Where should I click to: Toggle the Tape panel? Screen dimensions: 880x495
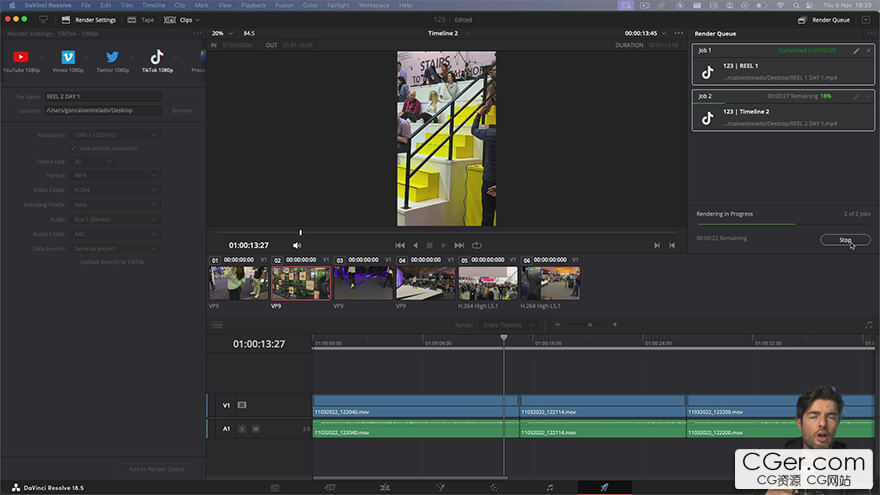(x=141, y=20)
